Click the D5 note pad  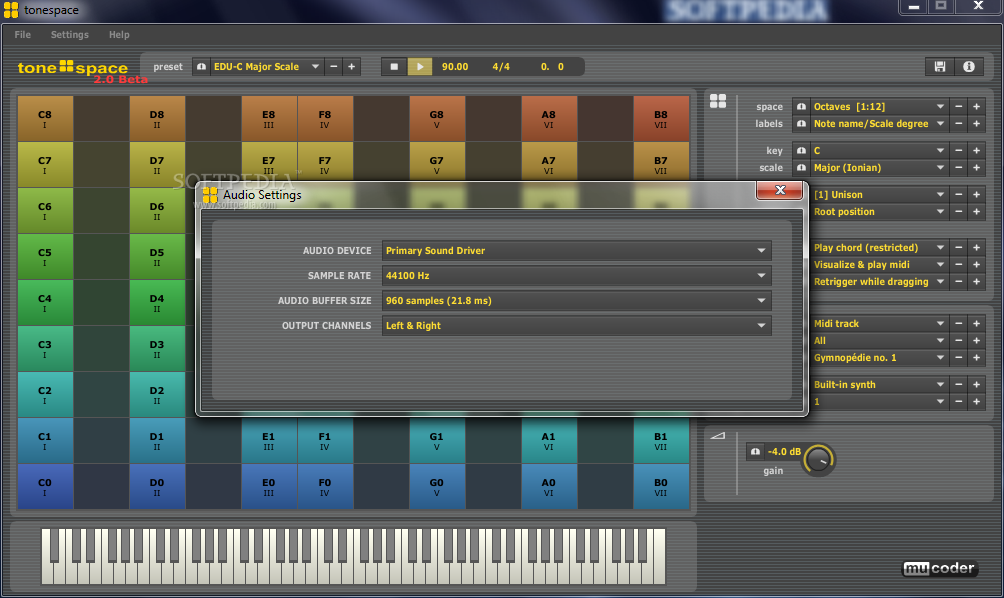[157, 256]
